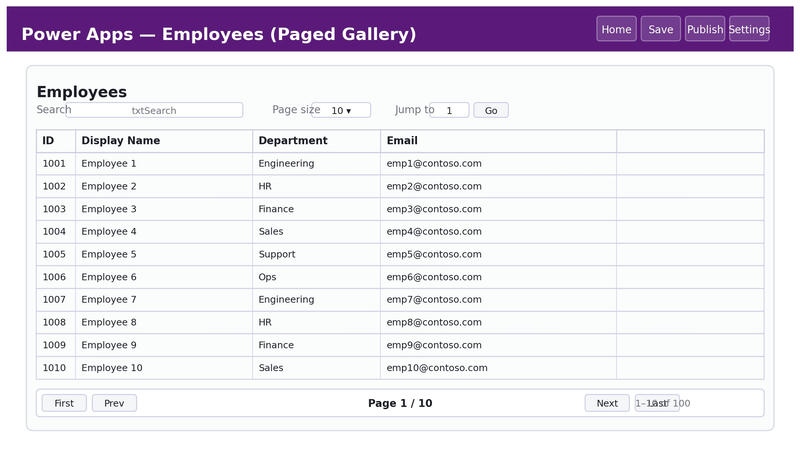Click emp1@contoso.com email cell
The image size is (800, 457).
click(498, 164)
